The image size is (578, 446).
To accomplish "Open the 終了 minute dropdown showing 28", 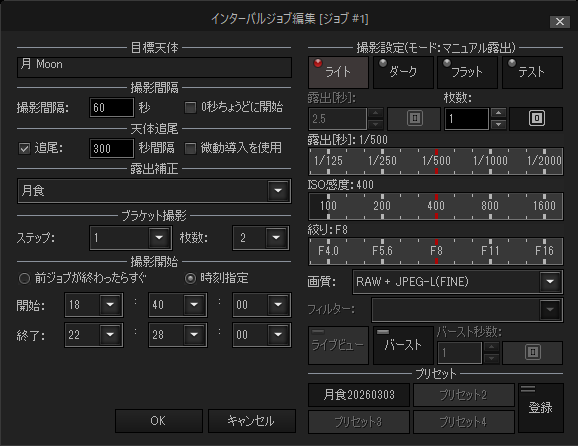I will coord(194,335).
